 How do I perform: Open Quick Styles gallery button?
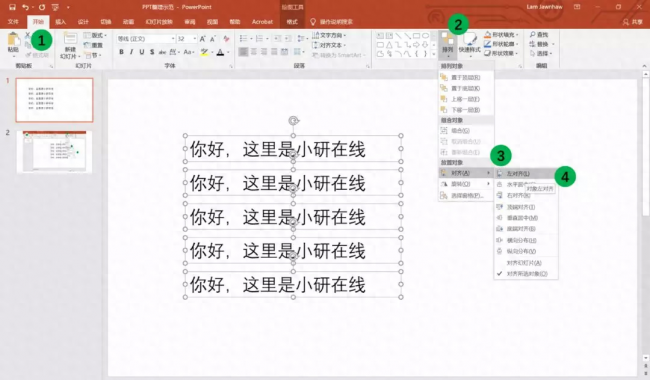470,45
